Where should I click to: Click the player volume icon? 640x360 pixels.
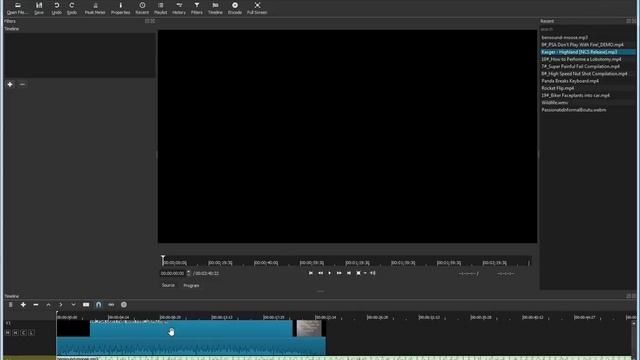click(x=373, y=273)
